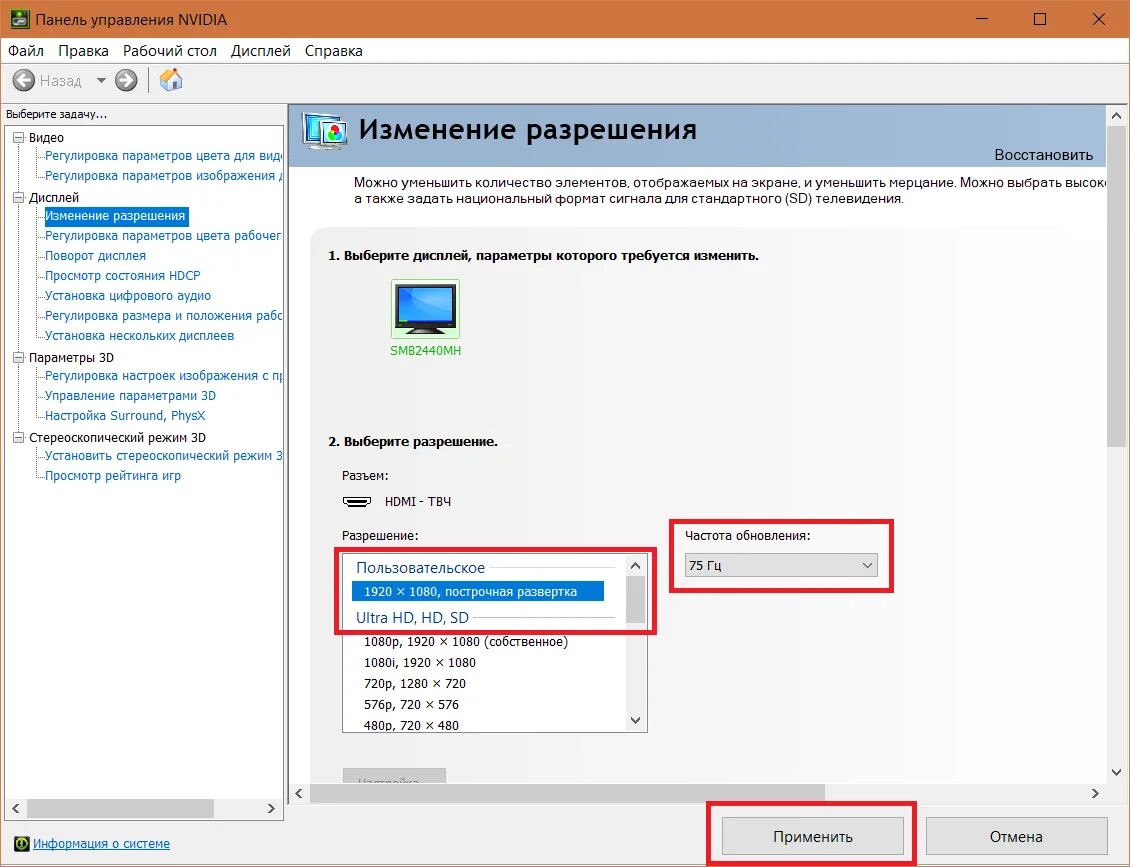Select 1080i, 1920 × 1080 resolution
The image size is (1130, 867).
(419, 662)
